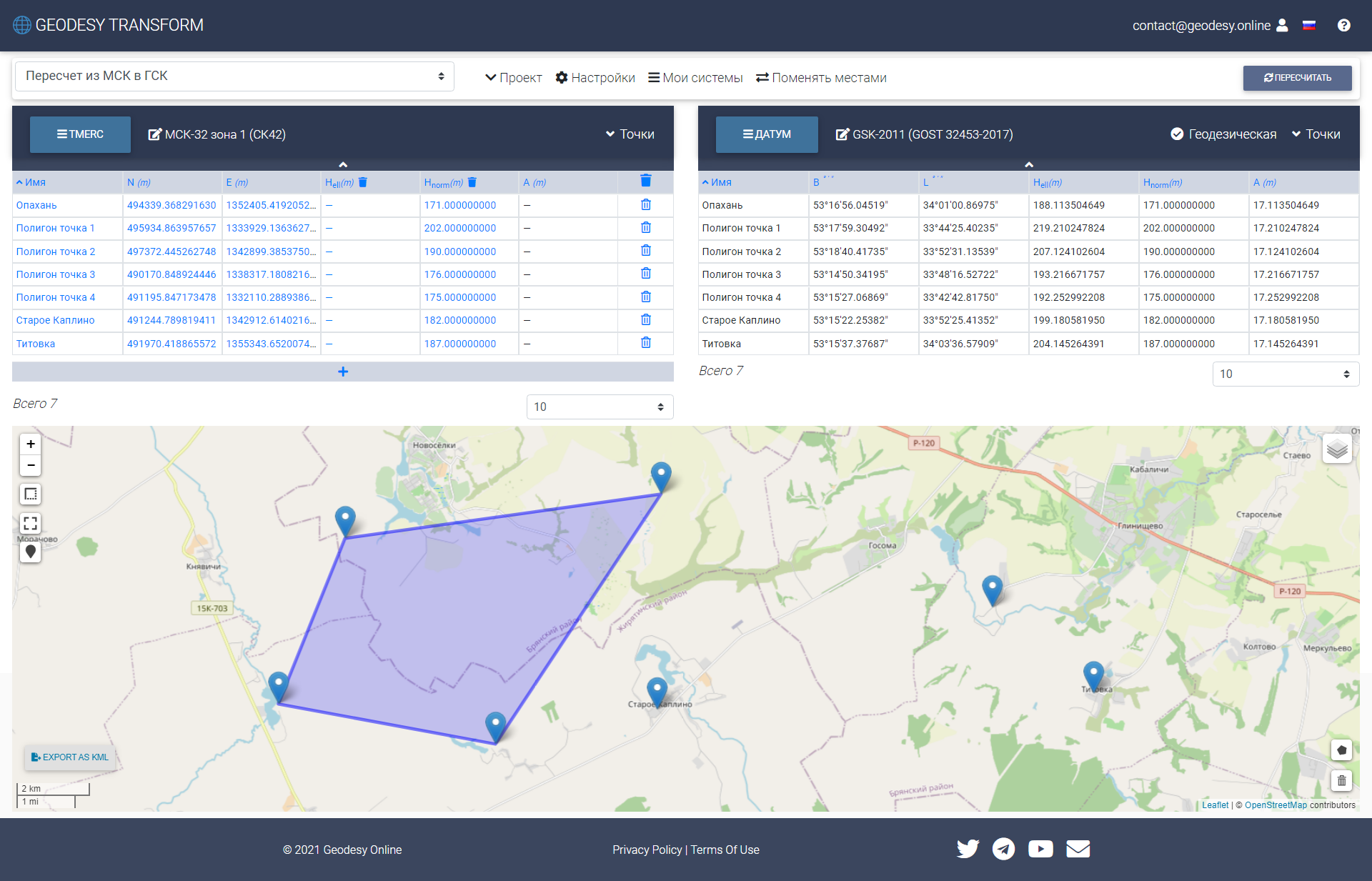Viewport: 1372px width, 881px height.
Task: Open the Telegram link in footer
Action: tap(1003, 849)
